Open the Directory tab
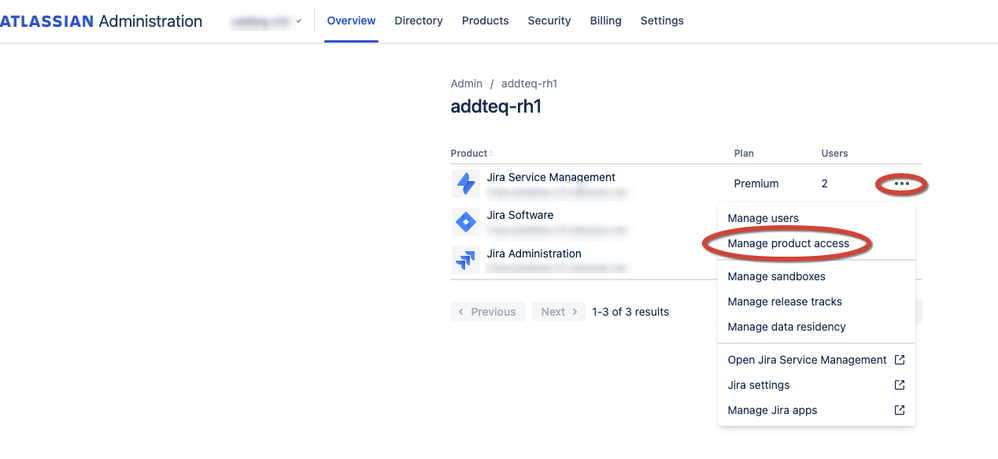The image size is (998, 459). (x=418, y=21)
